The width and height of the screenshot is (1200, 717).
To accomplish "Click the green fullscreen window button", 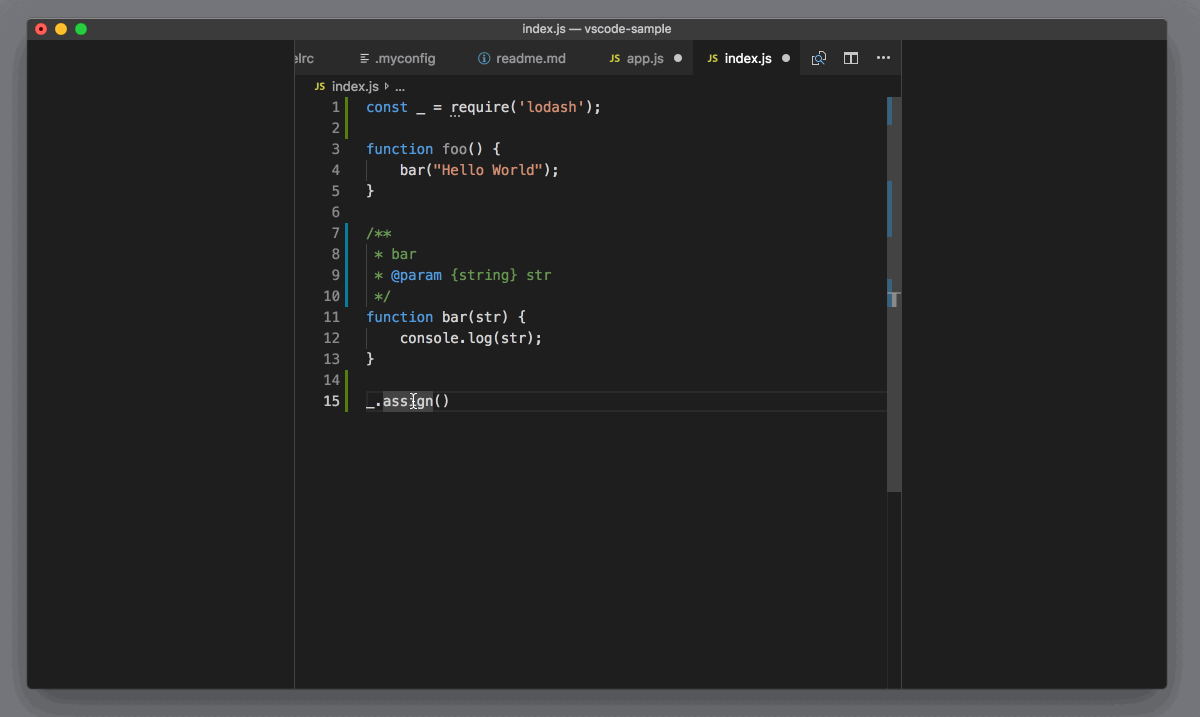I will (81, 29).
